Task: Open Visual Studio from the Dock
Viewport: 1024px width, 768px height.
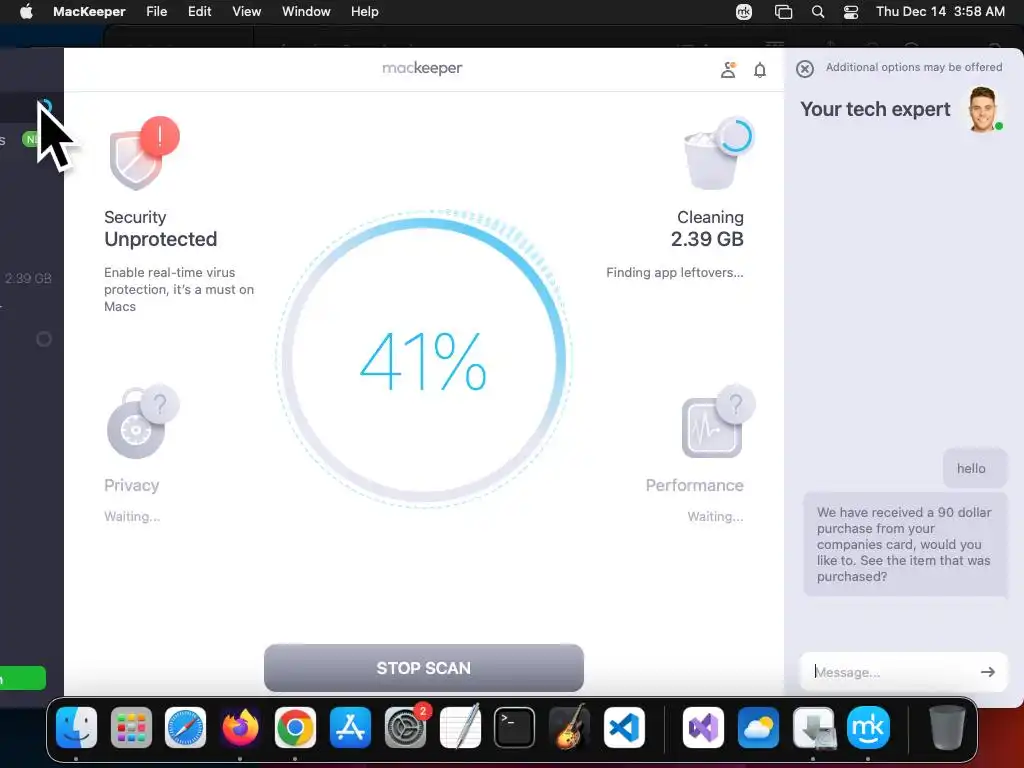Action: pos(703,727)
